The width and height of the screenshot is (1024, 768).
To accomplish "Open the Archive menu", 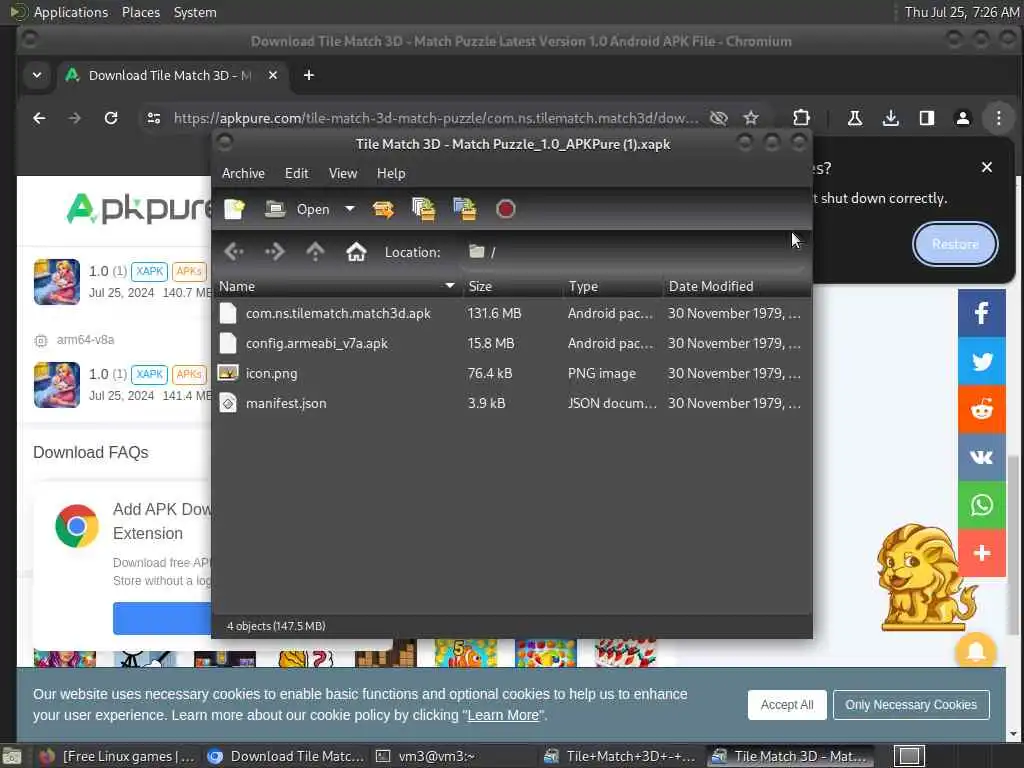I will (x=244, y=173).
